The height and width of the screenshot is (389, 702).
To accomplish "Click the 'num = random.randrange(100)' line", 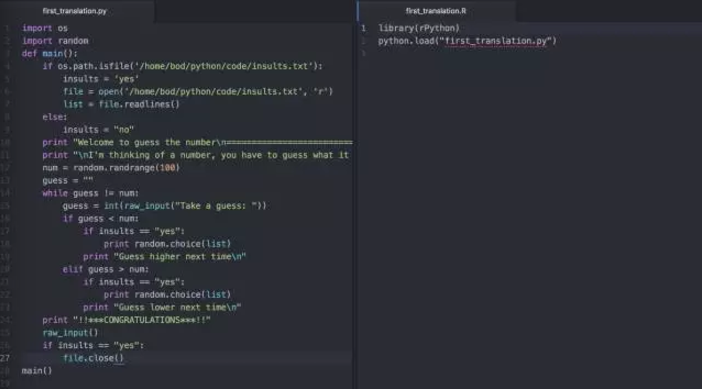I will coord(111,168).
